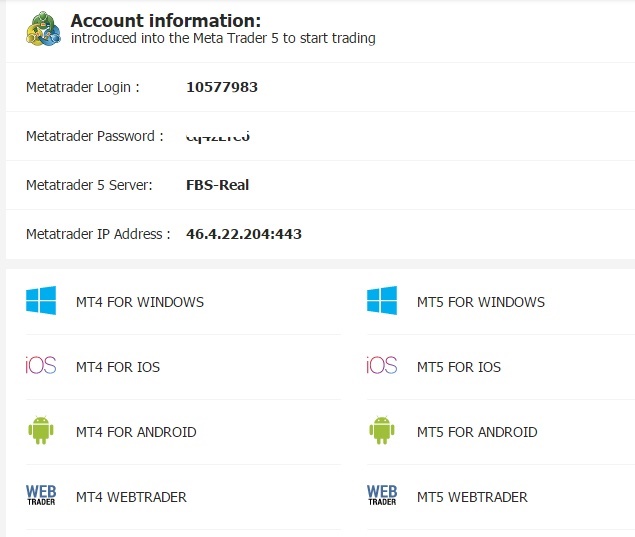
Task: Click the Windows icon next to MT5 FOR WINDOWS
Action: click(x=382, y=300)
